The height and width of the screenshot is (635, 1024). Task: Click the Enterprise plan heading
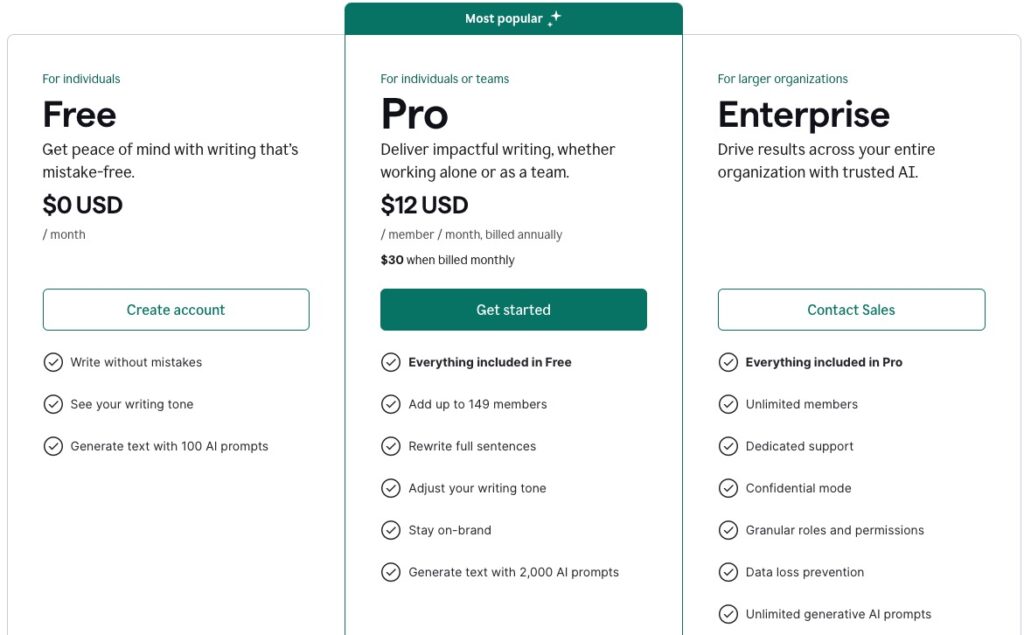point(803,115)
